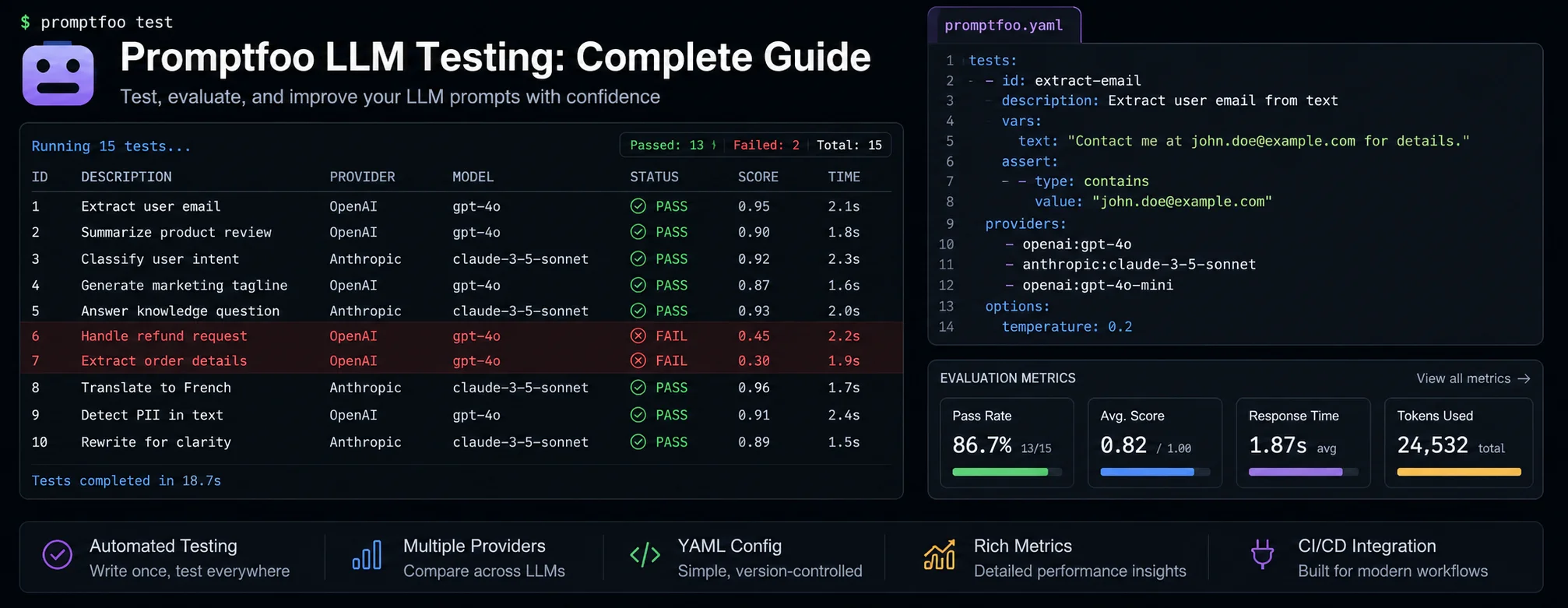
Task: Sort by the STATUS column header
Action: point(654,177)
